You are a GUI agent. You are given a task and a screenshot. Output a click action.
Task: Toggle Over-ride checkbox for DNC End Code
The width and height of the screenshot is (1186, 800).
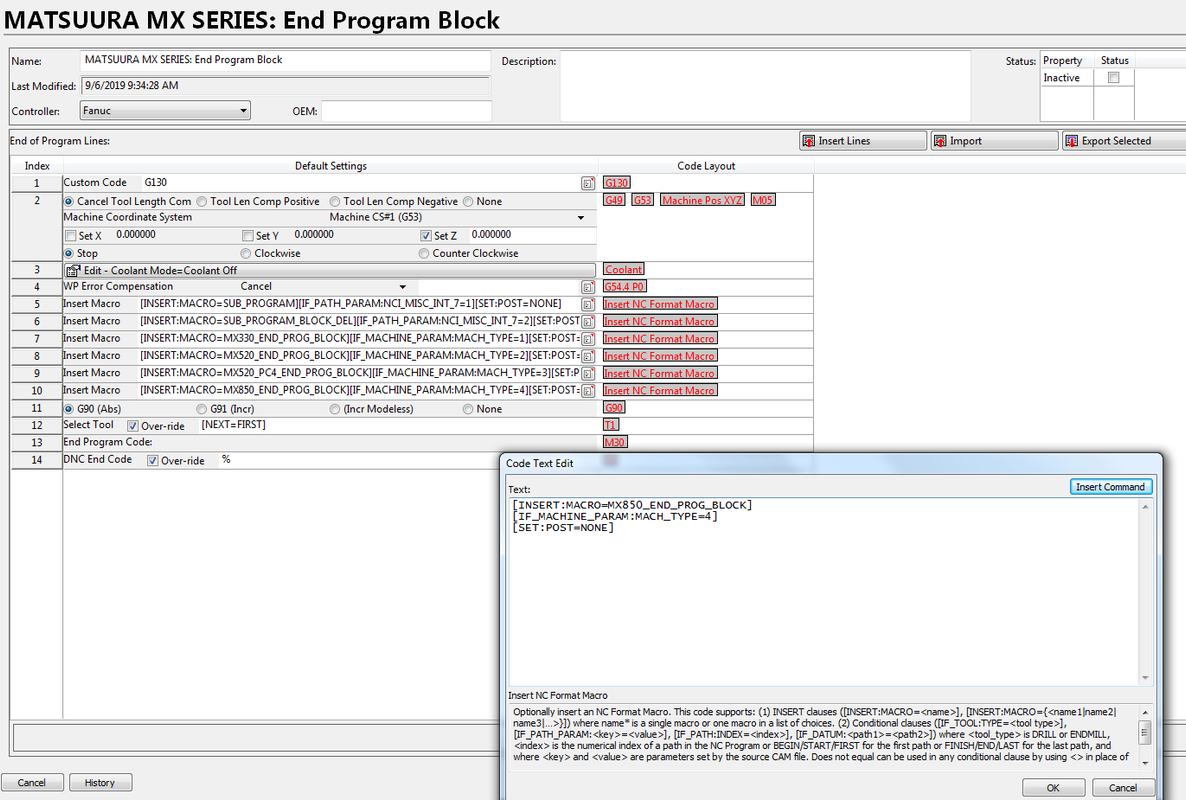tap(153, 461)
